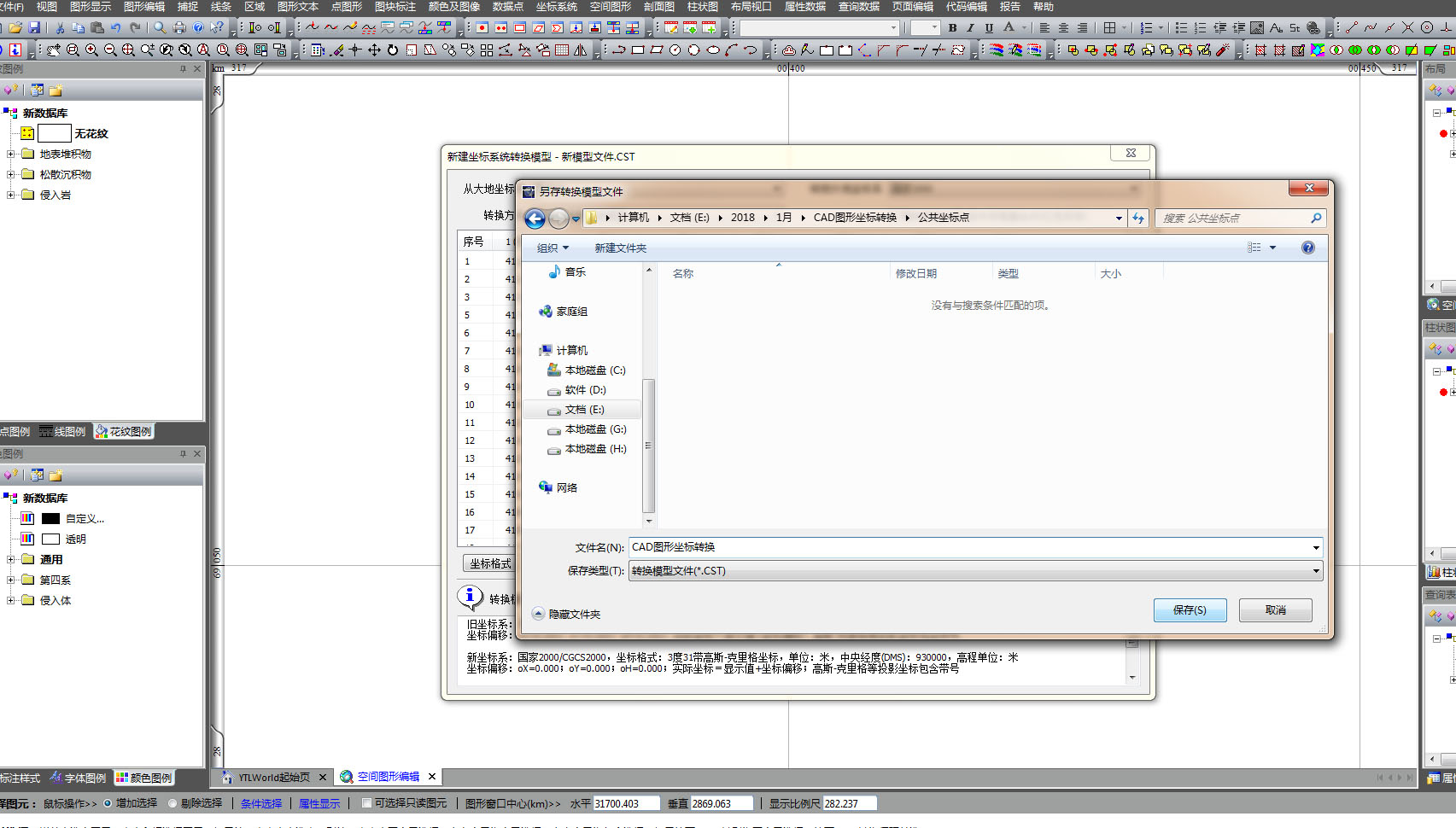Viewport: 1456px width, 828px height.
Task: Click the printer icon
Action: tap(179, 28)
